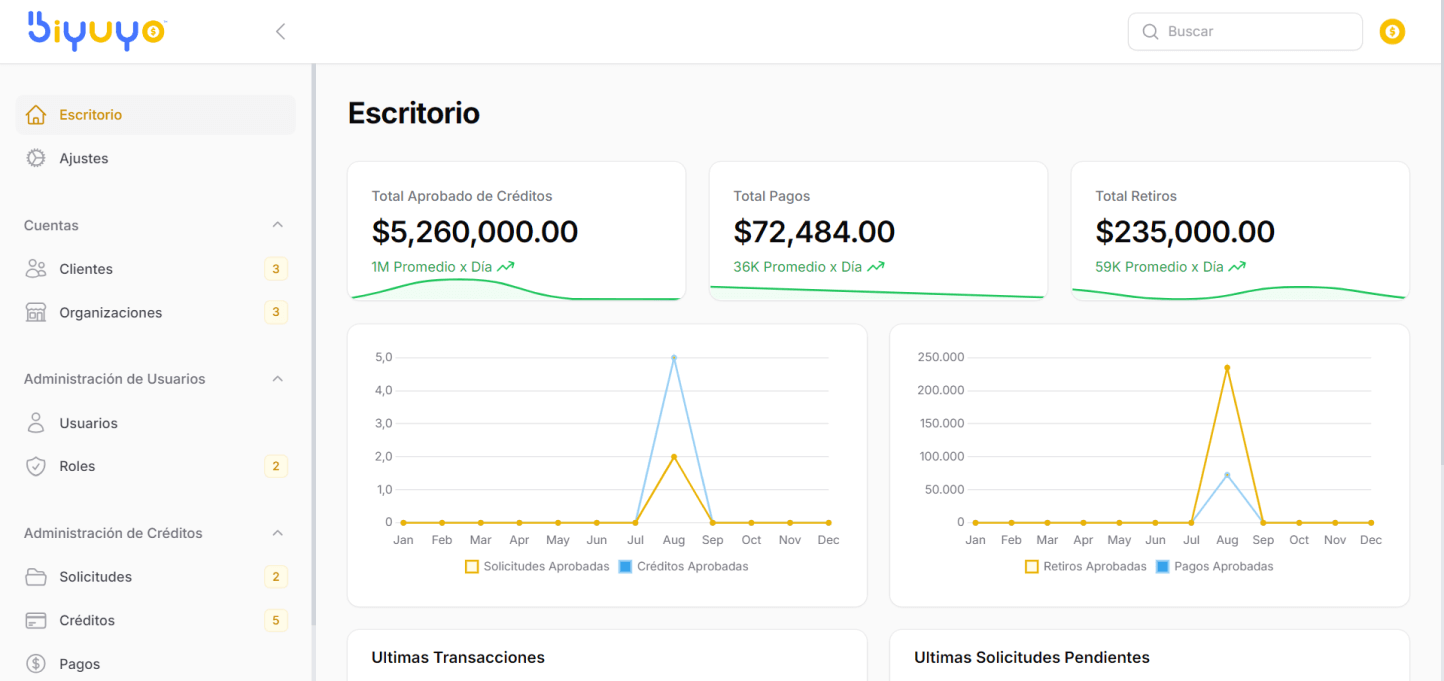1444x681 pixels.
Task: Open the Pagos sidebar link
Action: point(79,664)
